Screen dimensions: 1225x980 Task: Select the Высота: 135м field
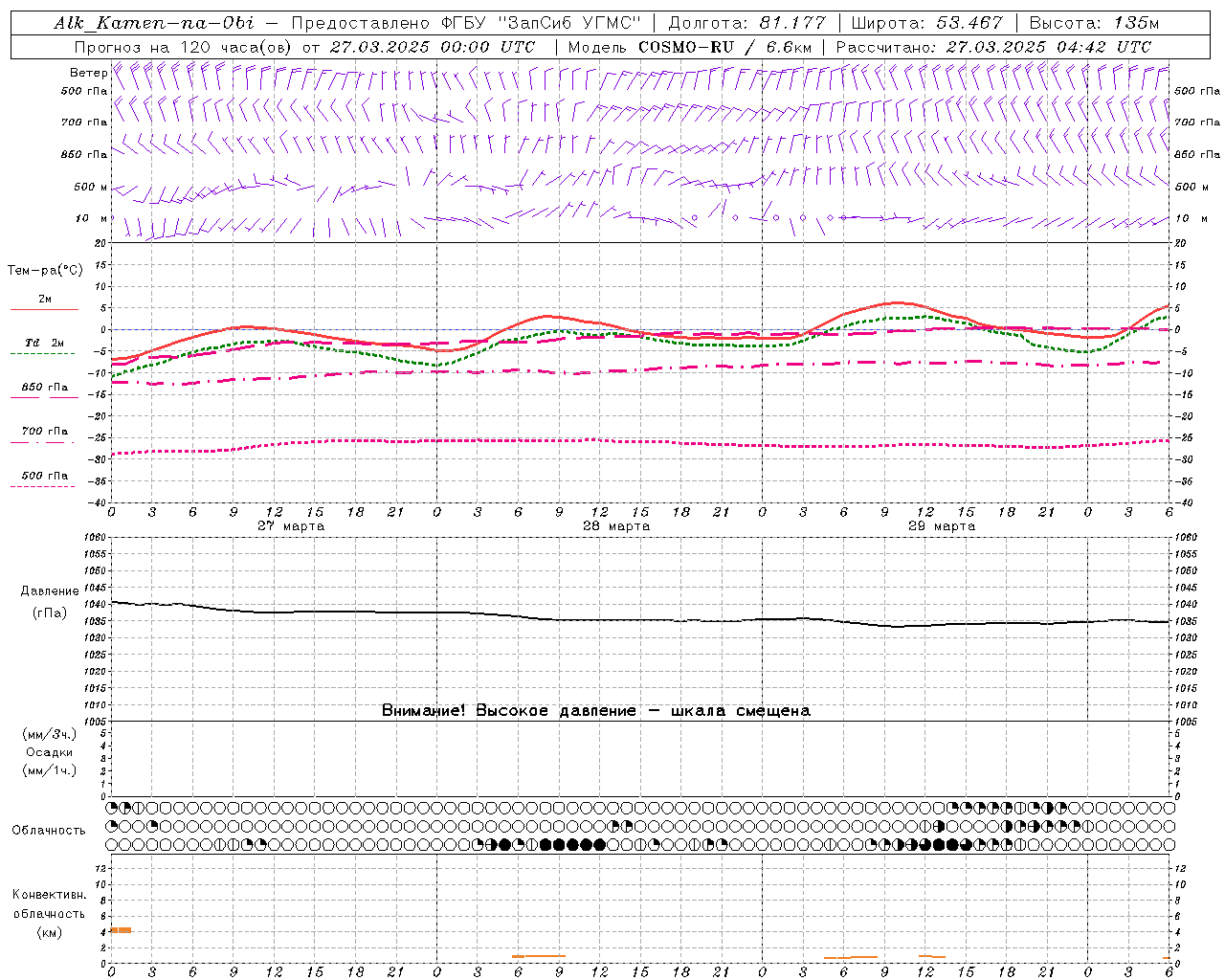(1094, 23)
